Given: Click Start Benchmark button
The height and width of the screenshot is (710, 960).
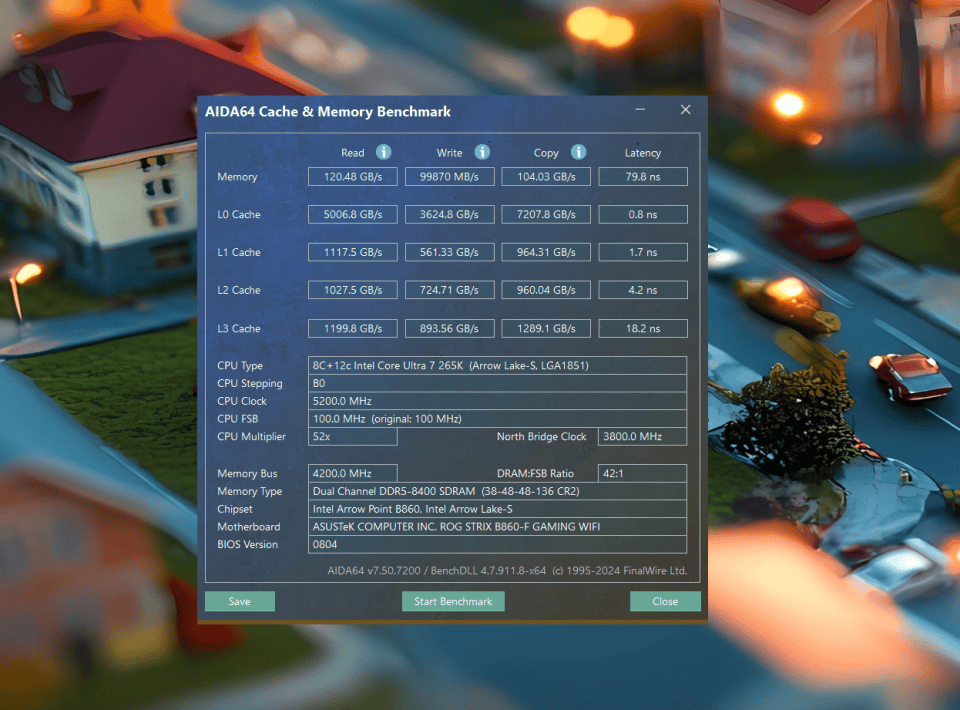Looking at the screenshot, I should click(x=453, y=601).
